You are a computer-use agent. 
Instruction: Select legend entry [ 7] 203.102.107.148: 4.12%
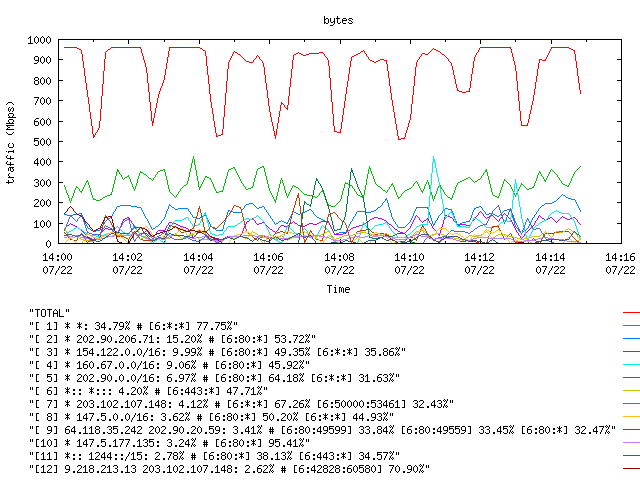pos(241,404)
